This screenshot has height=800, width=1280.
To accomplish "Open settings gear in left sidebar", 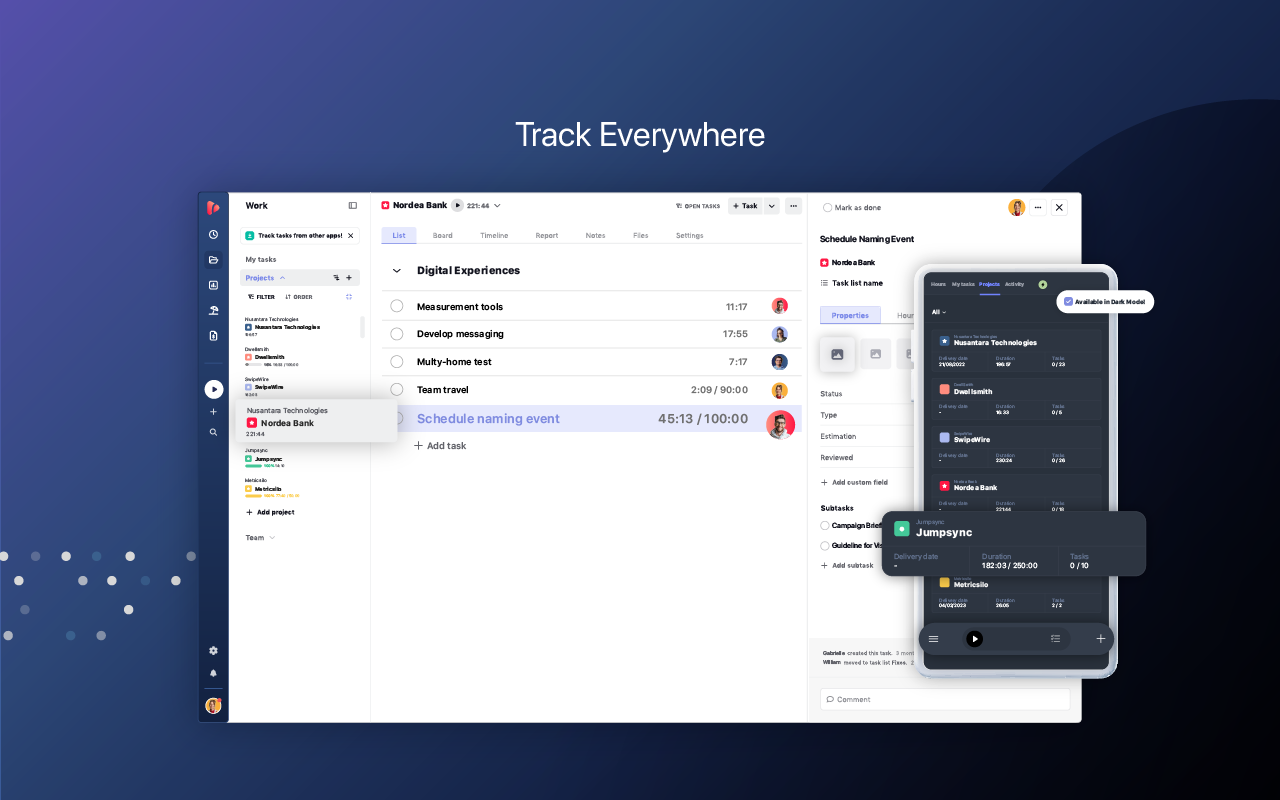I will (213, 650).
